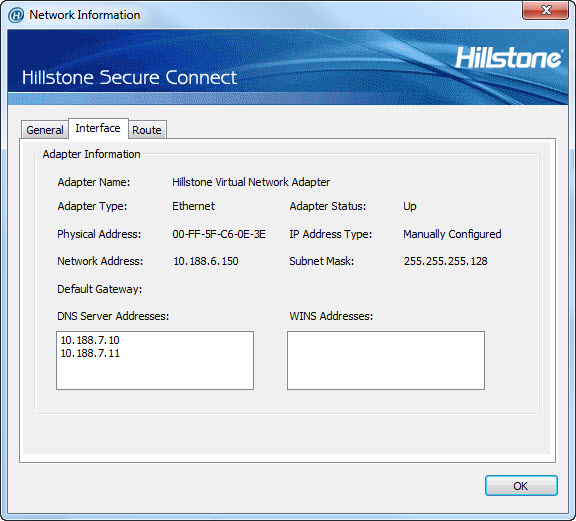The image size is (576, 521).
Task: Click the Adapter Status value Up
Action: point(410,206)
